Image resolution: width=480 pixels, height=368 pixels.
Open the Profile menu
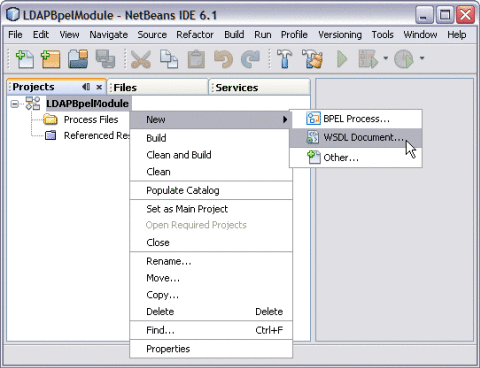[294, 34]
